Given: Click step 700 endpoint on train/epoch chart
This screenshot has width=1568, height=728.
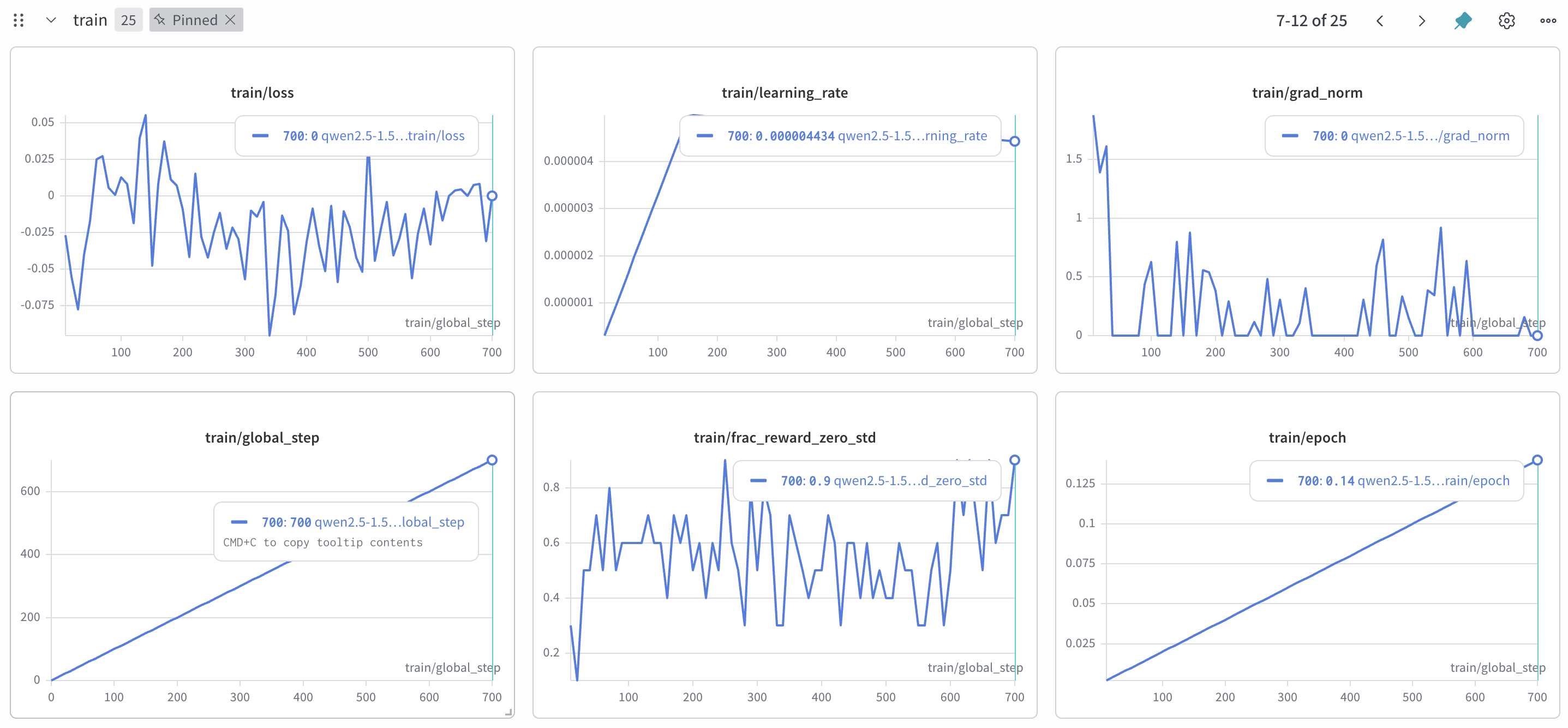Looking at the screenshot, I should click(x=1537, y=460).
